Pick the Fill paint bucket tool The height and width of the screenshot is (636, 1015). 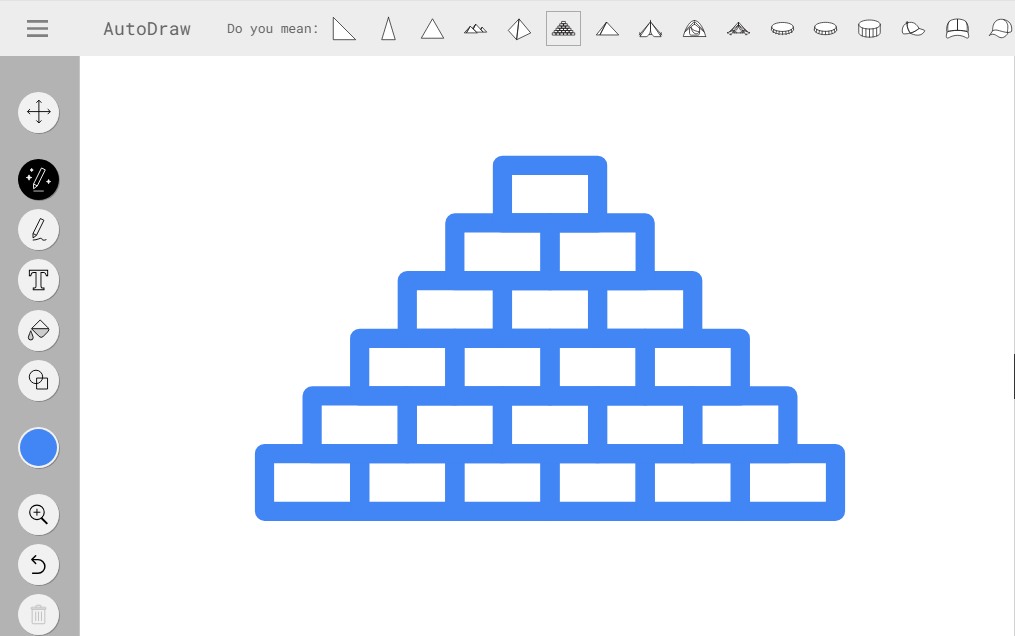(39, 331)
